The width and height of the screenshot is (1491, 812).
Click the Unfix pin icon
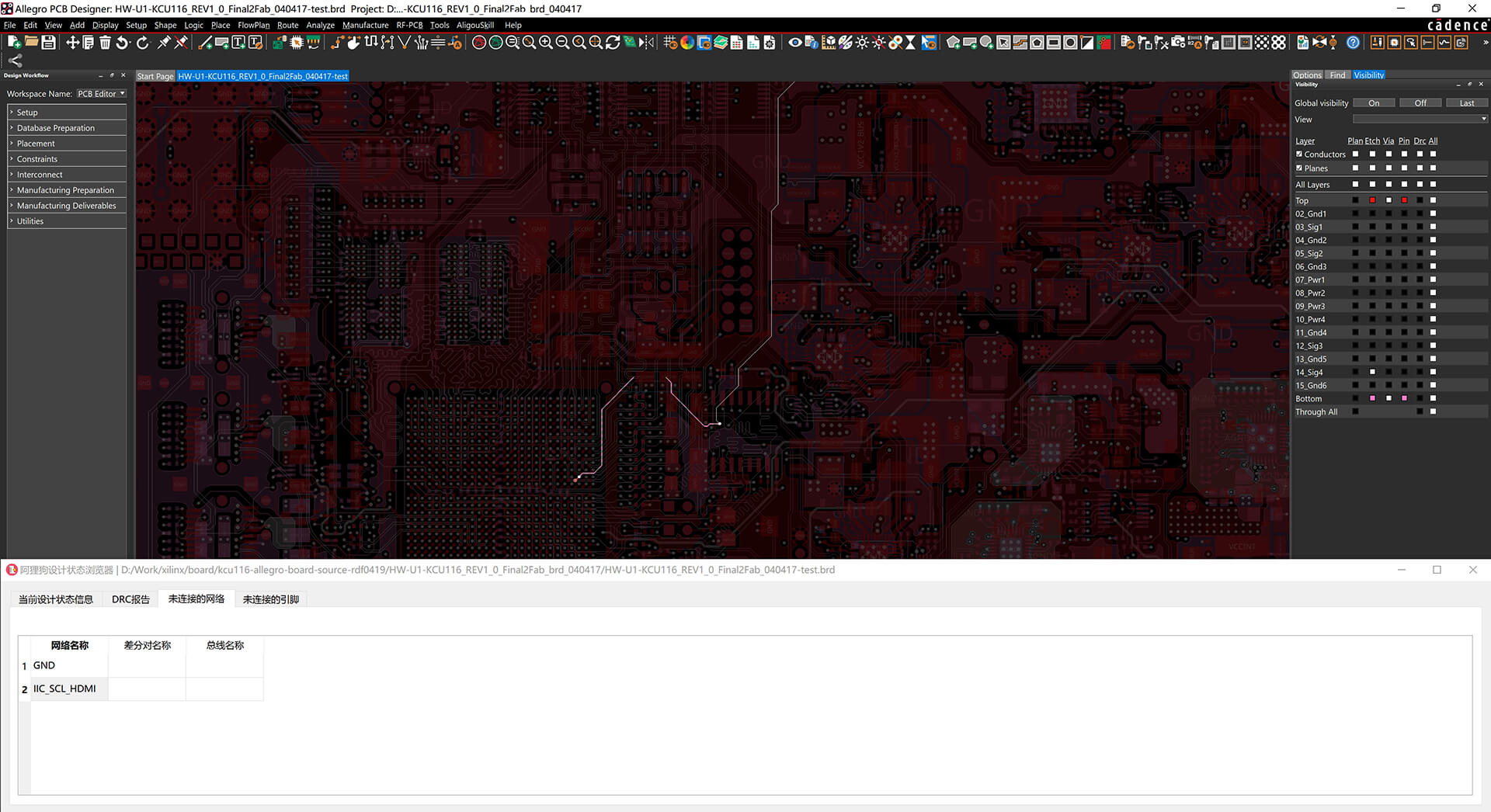pos(181,42)
